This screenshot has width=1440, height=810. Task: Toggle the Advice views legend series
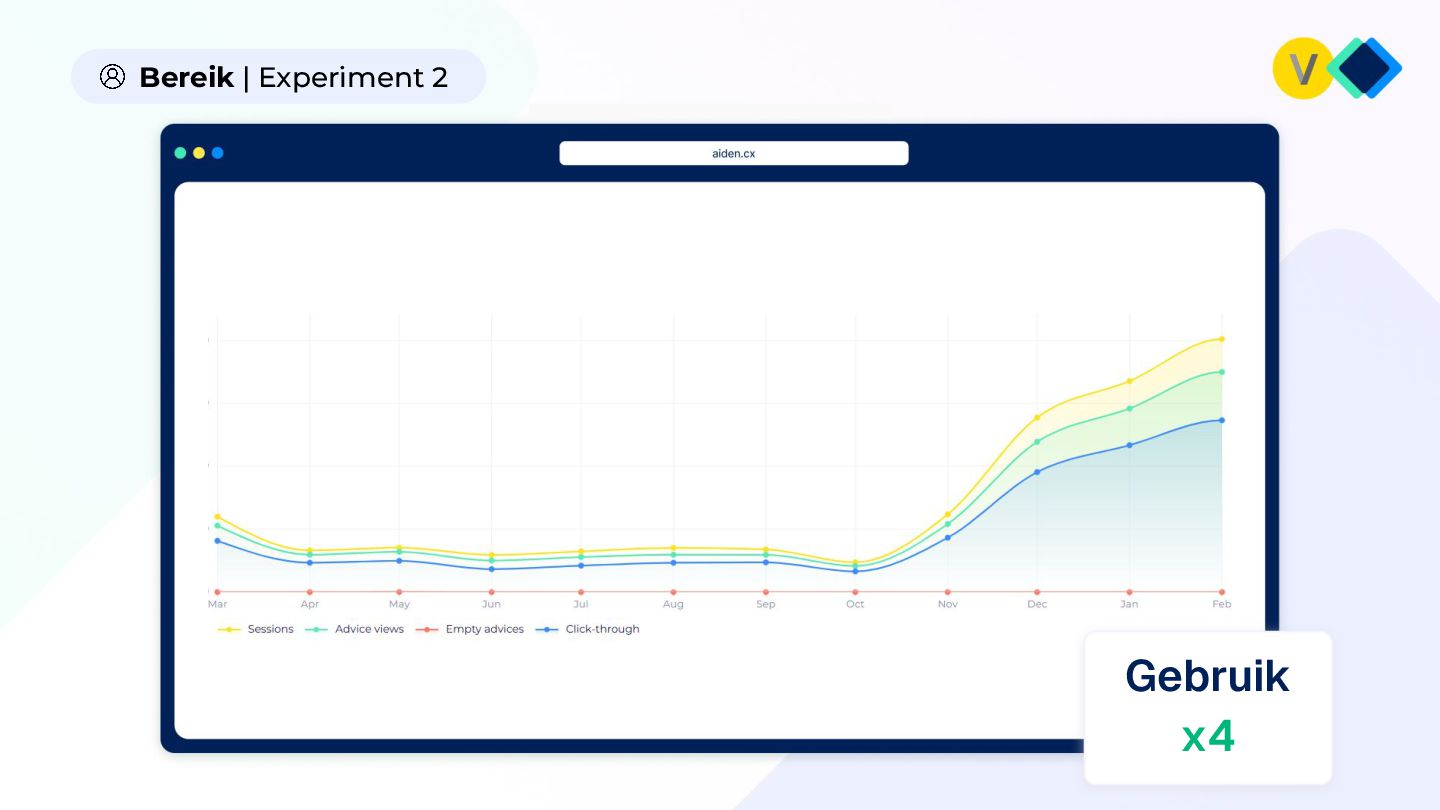[354, 629]
